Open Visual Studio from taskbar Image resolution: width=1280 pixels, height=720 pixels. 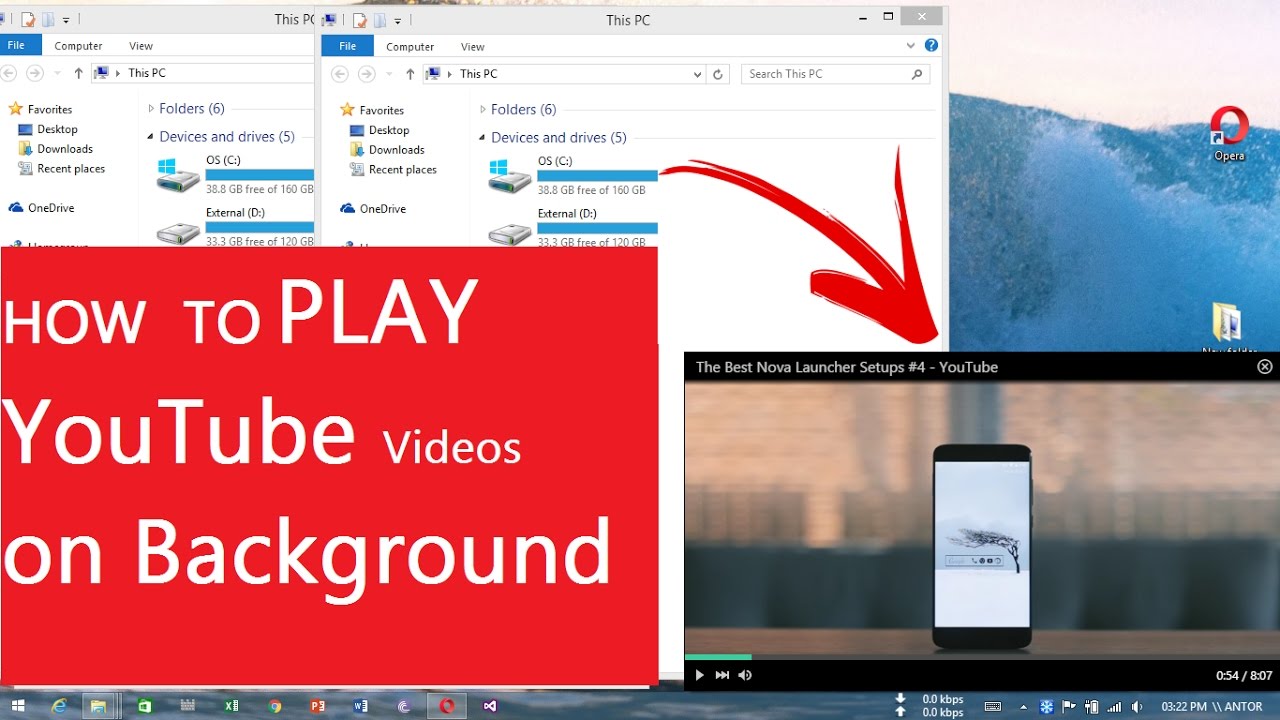[x=490, y=706]
